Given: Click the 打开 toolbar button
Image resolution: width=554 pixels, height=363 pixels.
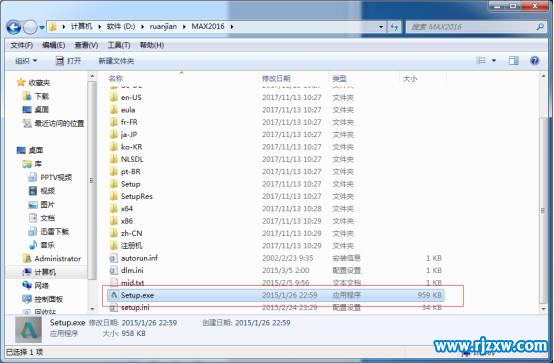Looking at the screenshot, I should 69,61.
